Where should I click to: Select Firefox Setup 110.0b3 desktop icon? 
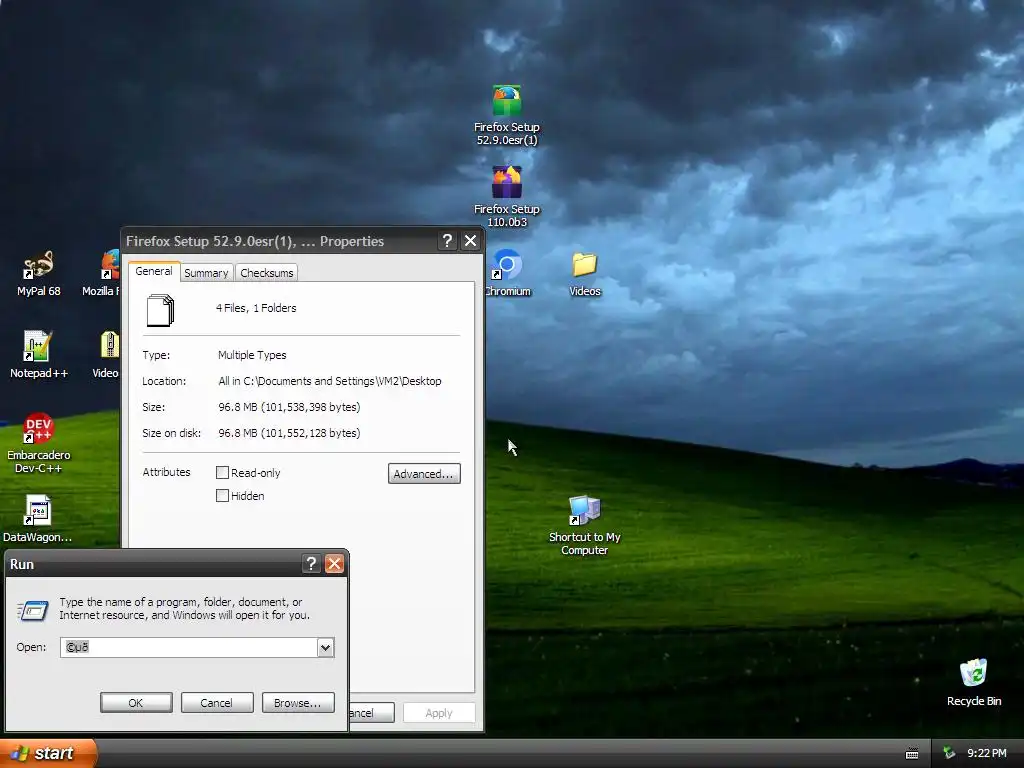507,197
